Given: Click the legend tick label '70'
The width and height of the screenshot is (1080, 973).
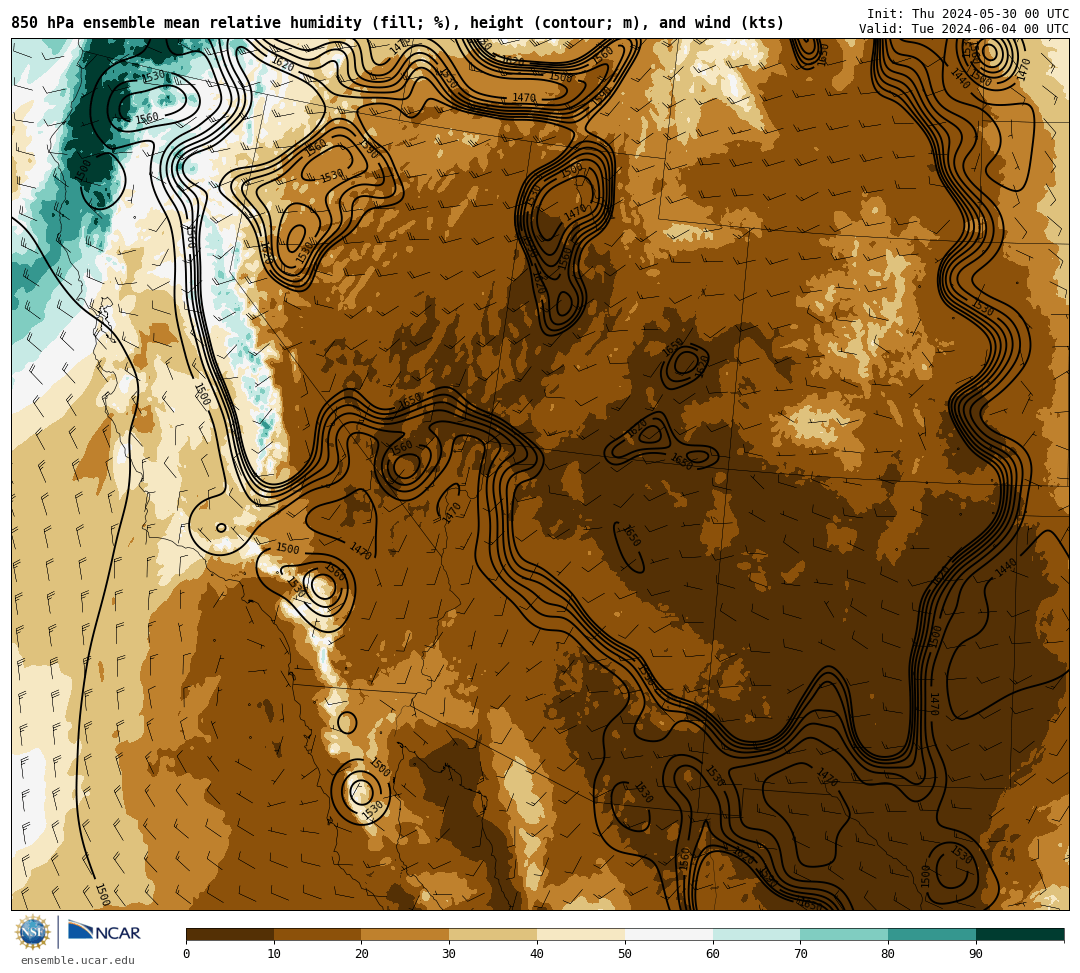Looking at the screenshot, I should (800, 954).
